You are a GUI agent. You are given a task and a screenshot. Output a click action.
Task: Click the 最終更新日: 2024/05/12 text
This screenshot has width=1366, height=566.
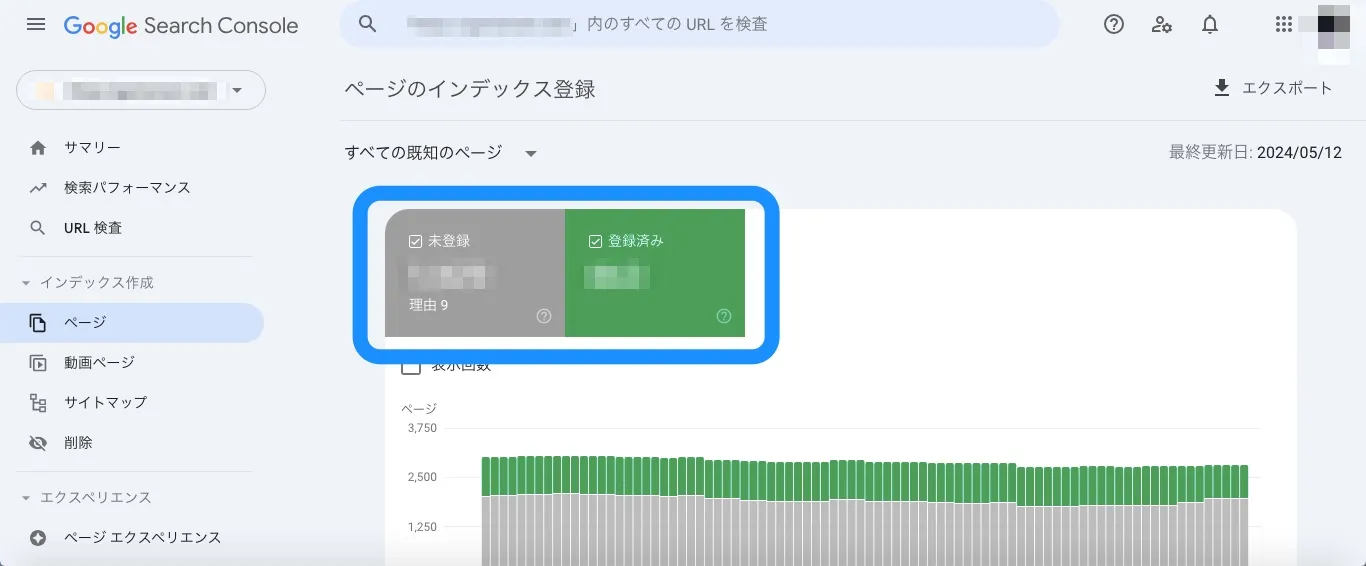pyautogui.click(x=1255, y=153)
